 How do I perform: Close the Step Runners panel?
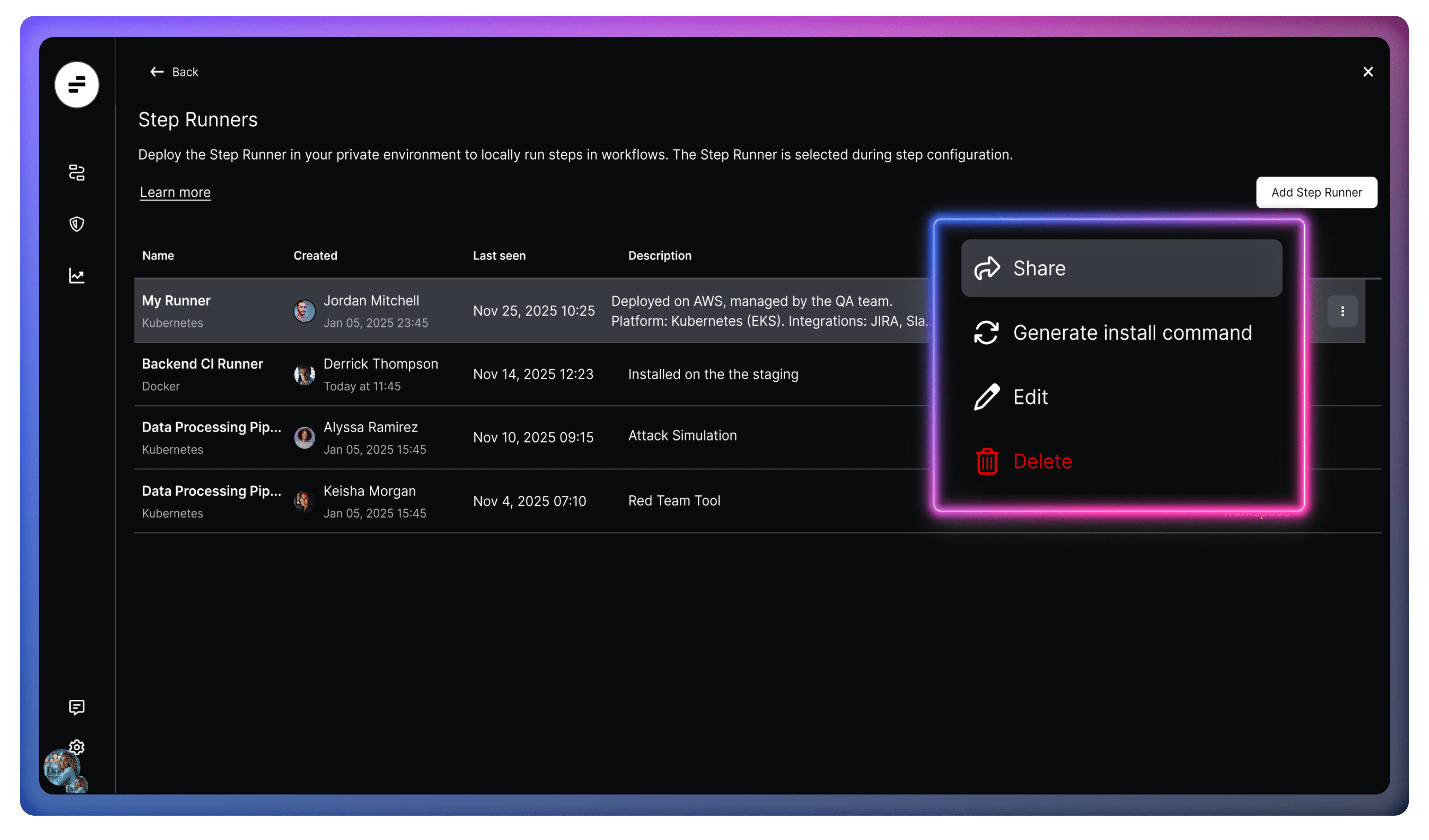click(1368, 72)
